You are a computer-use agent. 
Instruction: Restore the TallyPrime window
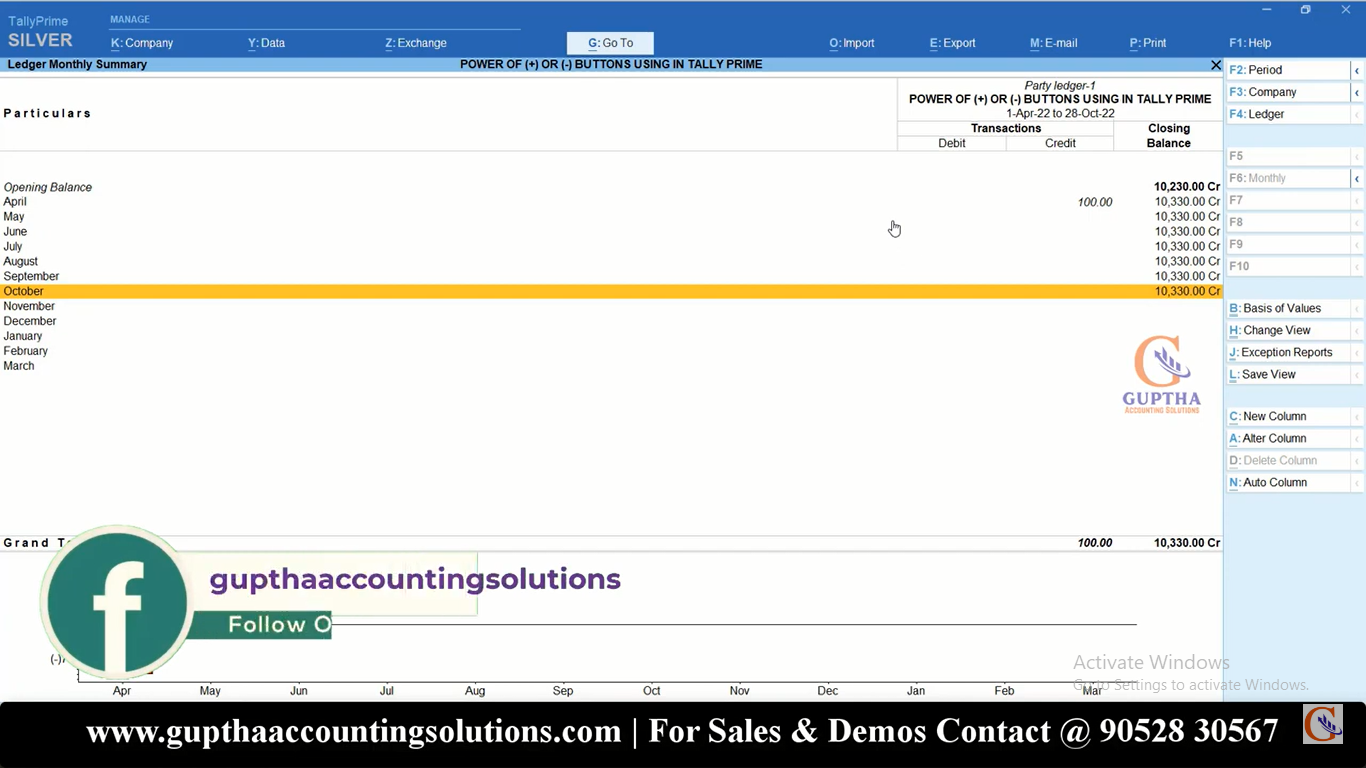pos(1305,10)
